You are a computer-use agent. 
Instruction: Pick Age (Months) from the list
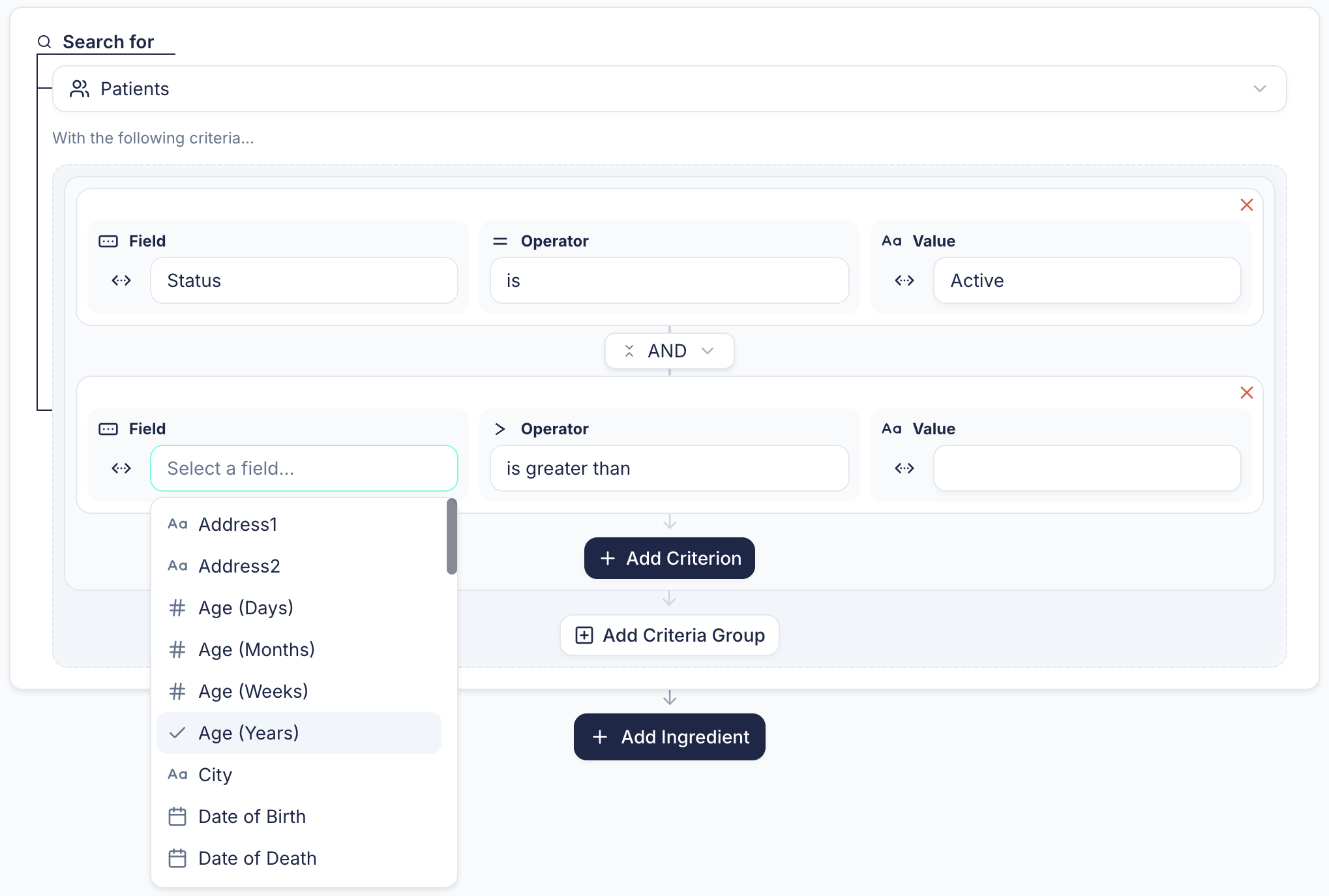(256, 650)
